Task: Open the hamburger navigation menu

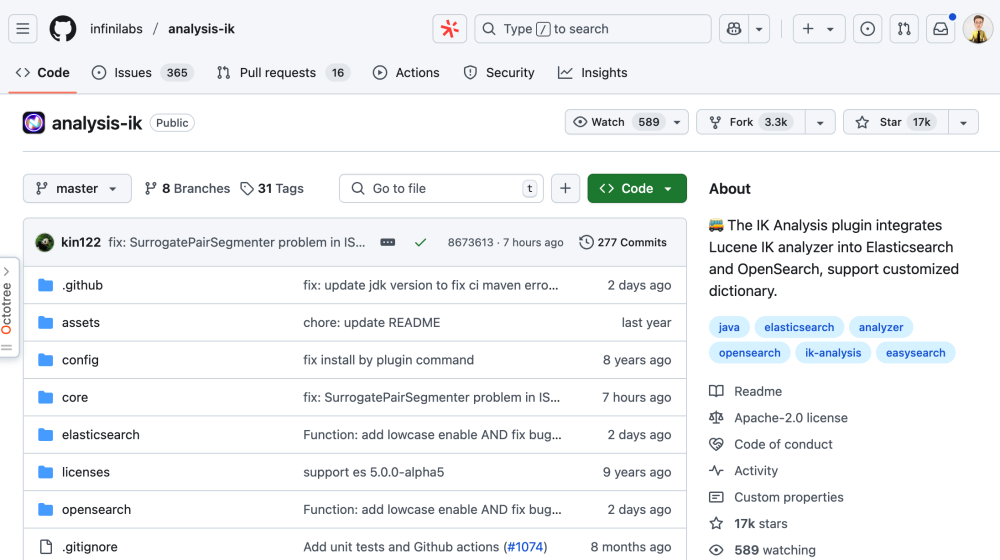Action: click(x=23, y=29)
